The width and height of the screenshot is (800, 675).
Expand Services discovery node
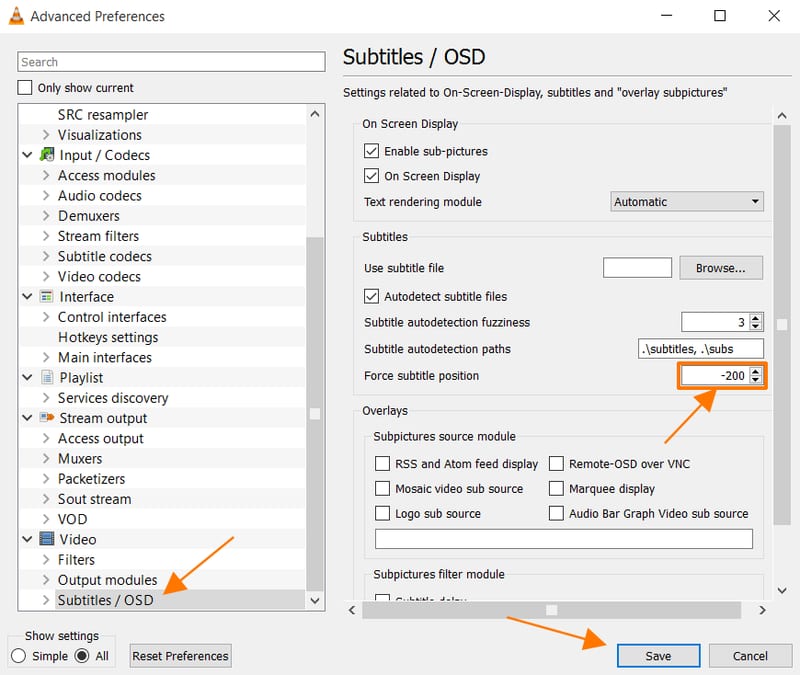[46, 398]
